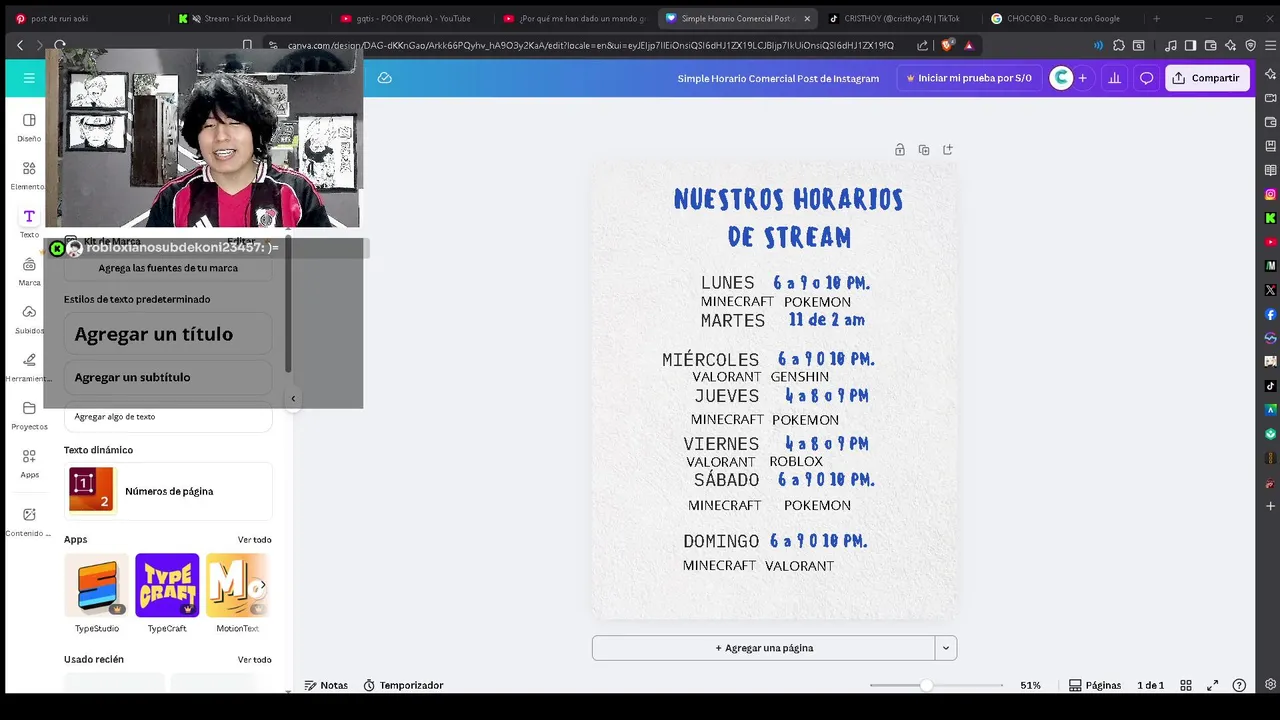Click Ver todo next to Apps
The width and height of the screenshot is (1280, 720).
point(254,540)
